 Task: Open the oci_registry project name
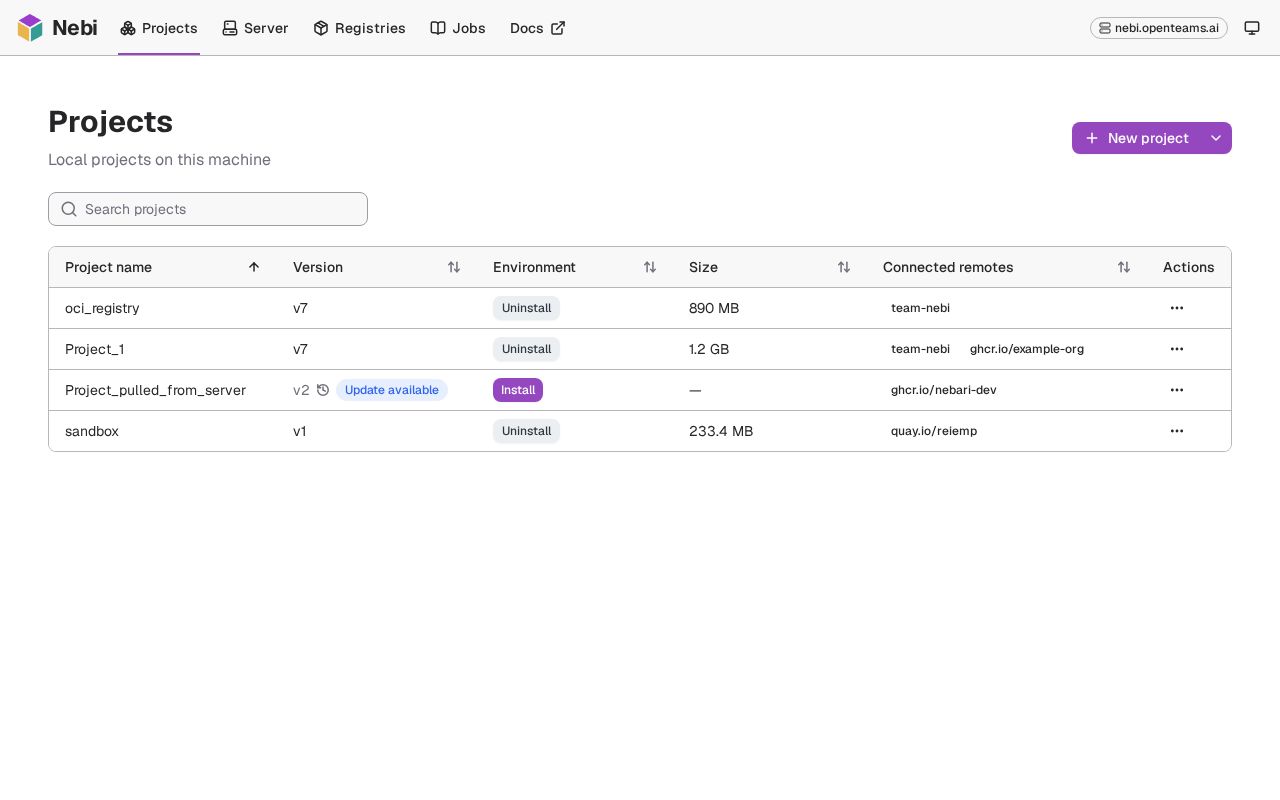[x=102, y=308]
